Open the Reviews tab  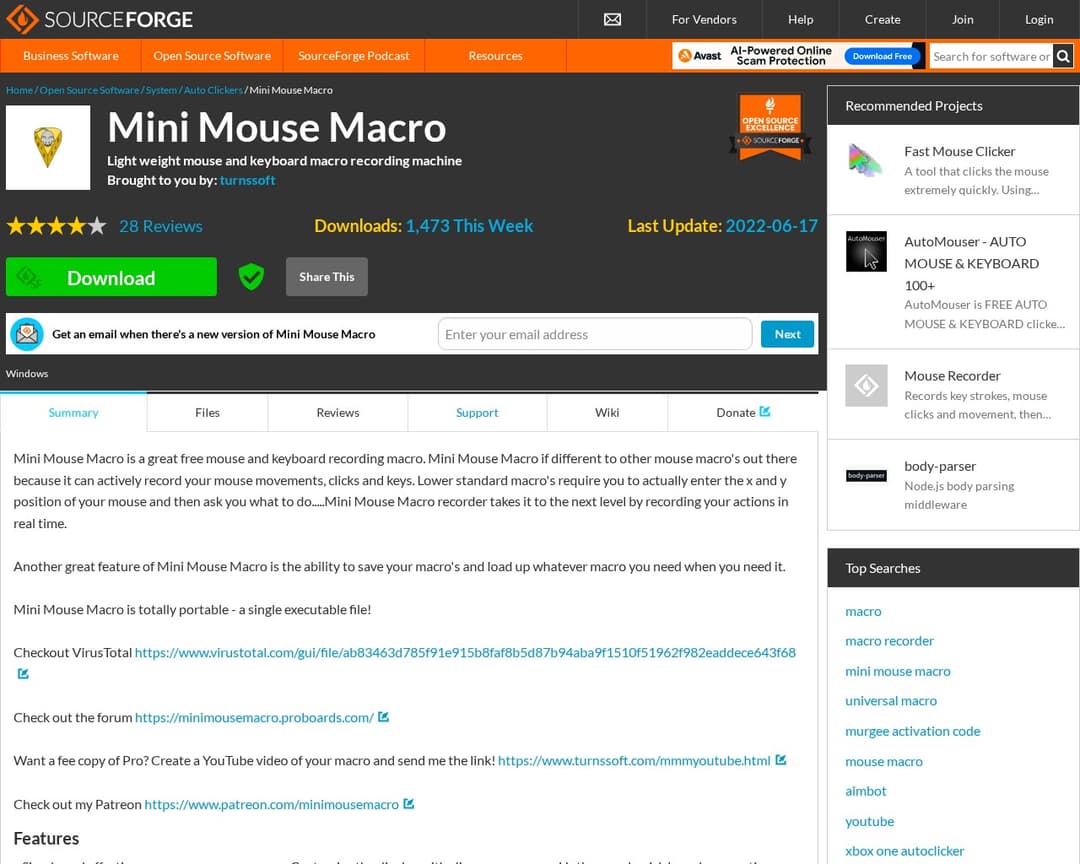point(338,412)
